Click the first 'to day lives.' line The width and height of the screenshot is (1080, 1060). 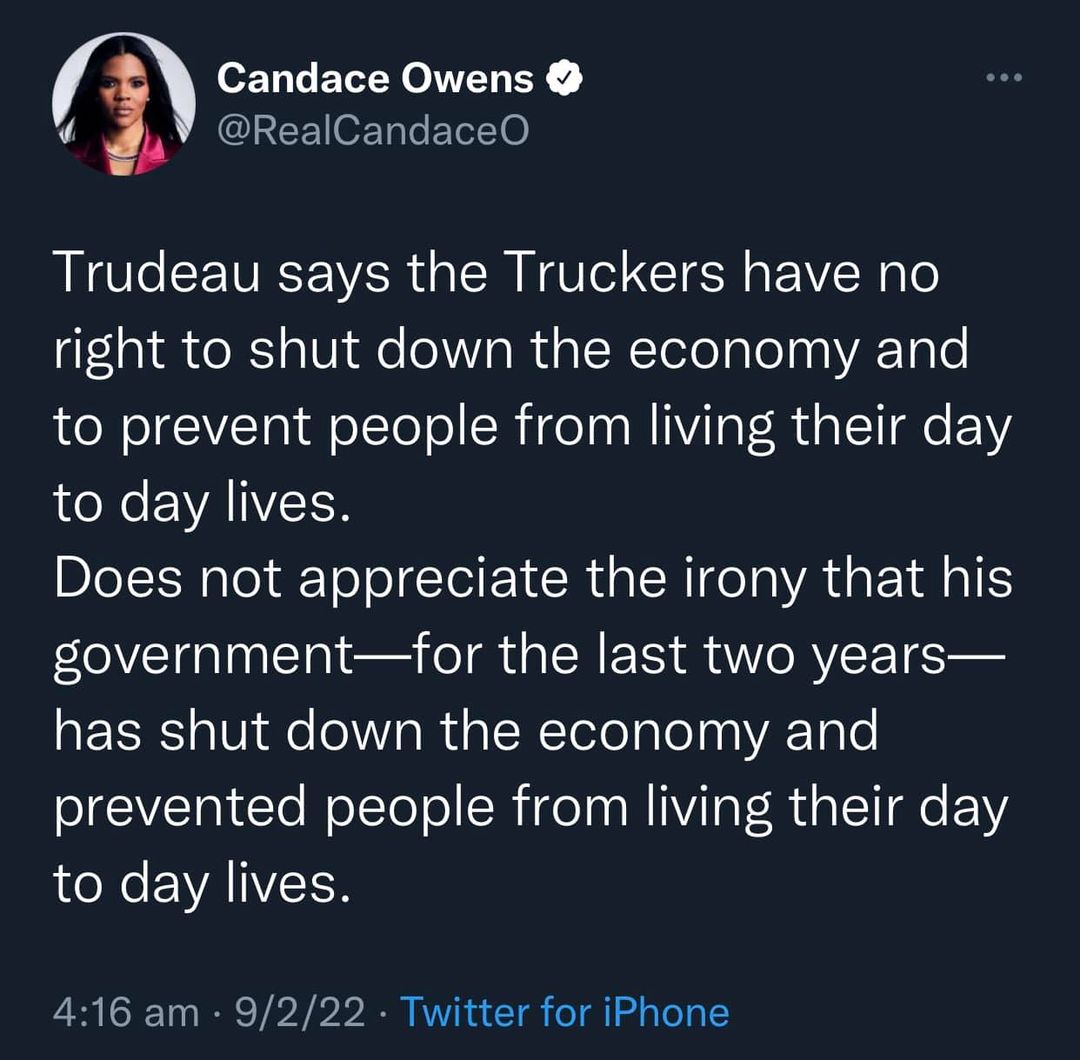(202, 504)
